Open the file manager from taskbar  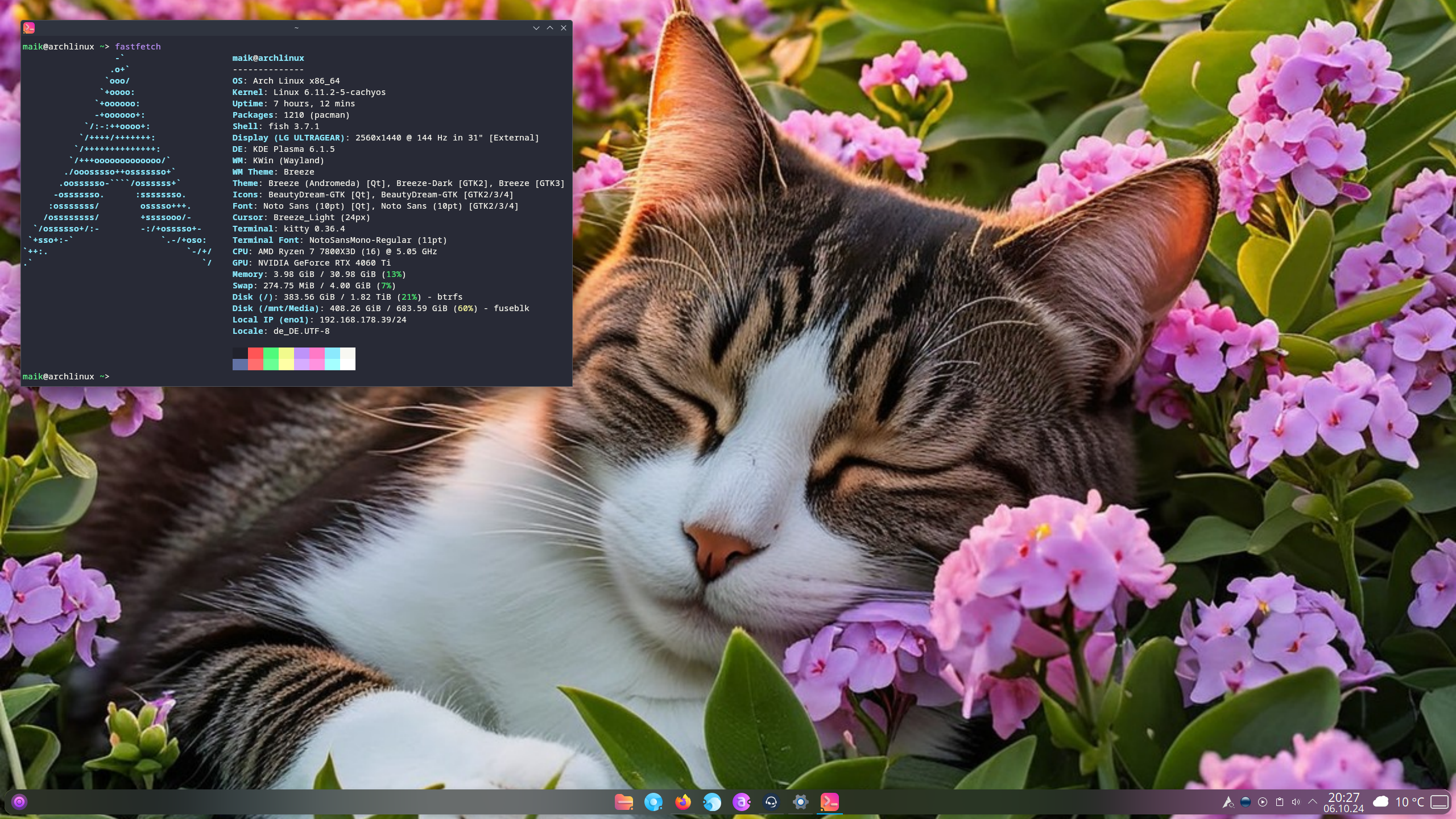pyautogui.click(x=624, y=802)
